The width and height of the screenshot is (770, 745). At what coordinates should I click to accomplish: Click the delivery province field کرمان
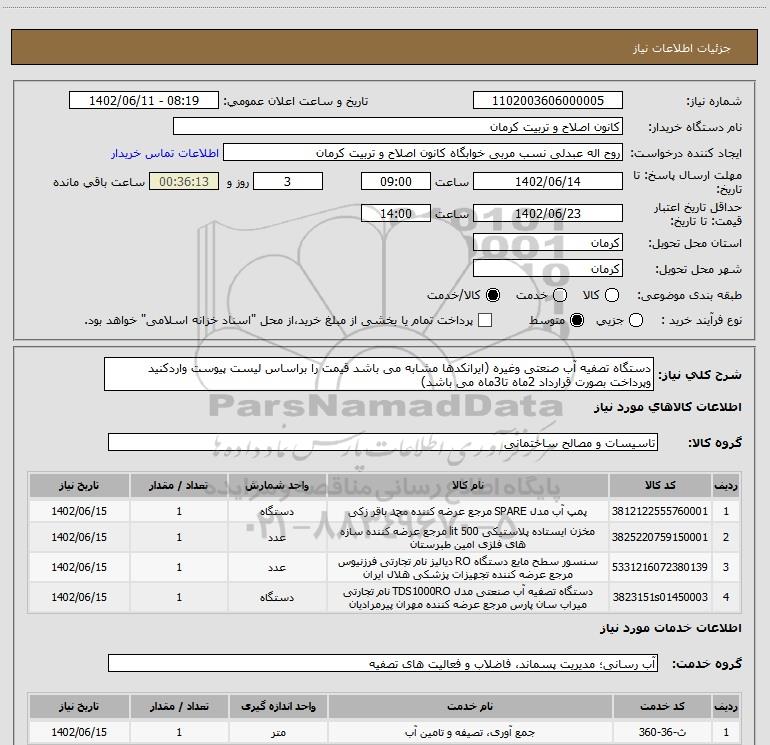(548, 242)
